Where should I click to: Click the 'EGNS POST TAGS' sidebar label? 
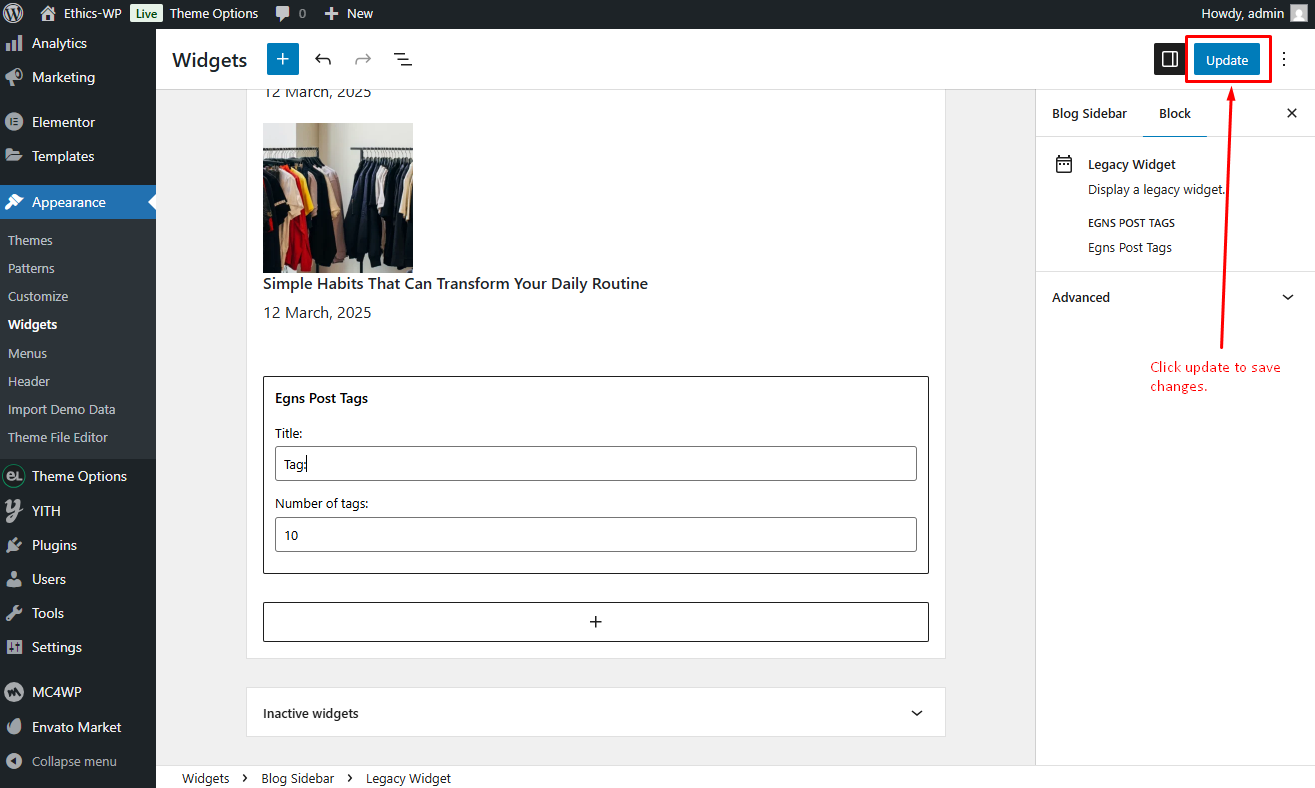[1131, 223]
